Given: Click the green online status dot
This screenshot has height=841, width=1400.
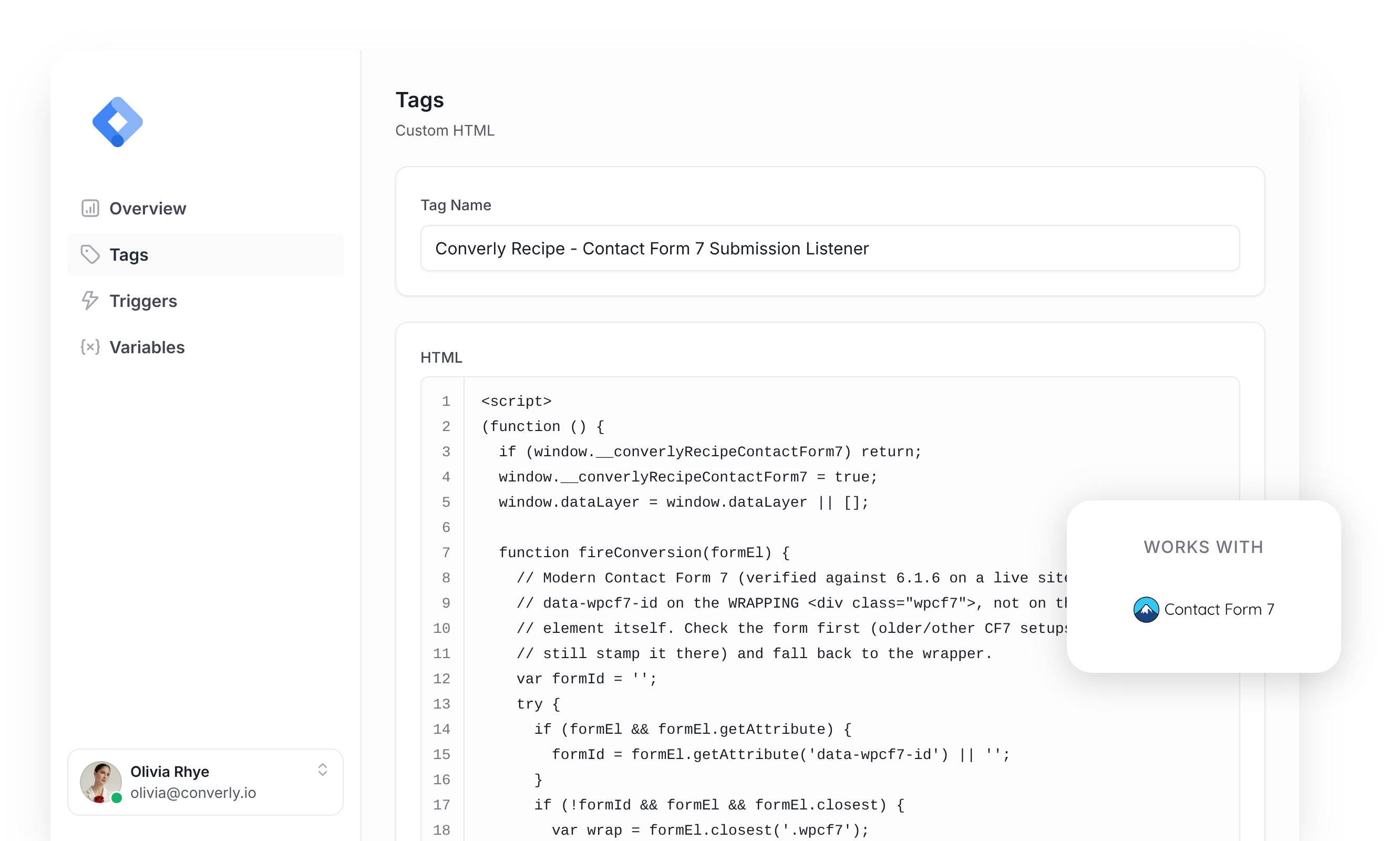Looking at the screenshot, I should click(x=117, y=798).
